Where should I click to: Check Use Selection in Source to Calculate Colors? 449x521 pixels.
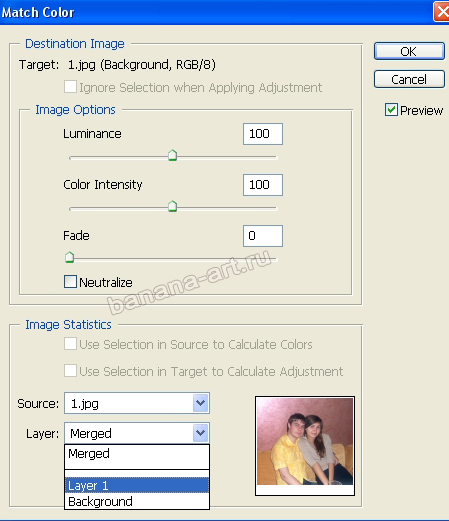(70, 344)
